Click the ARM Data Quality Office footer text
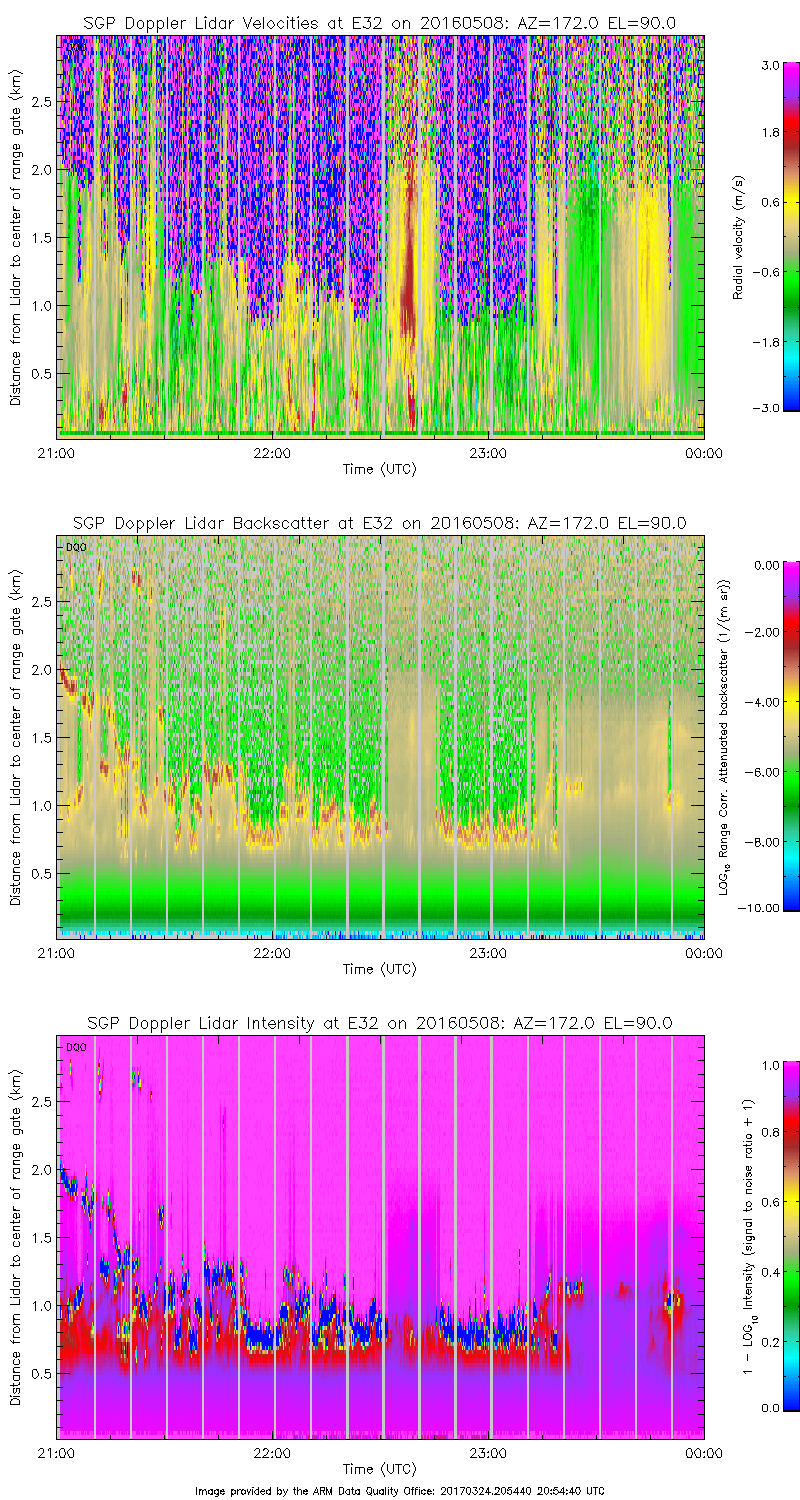800x1500 pixels. (399, 1490)
